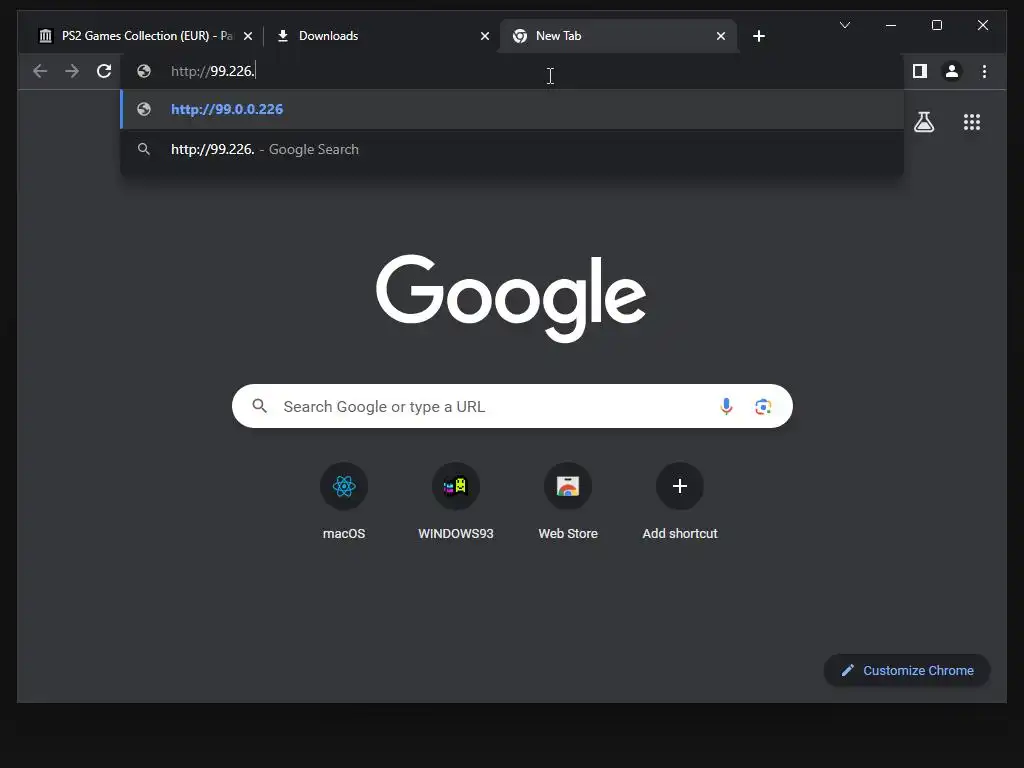Open the side panel icon
The image size is (1024, 768).
(x=920, y=71)
